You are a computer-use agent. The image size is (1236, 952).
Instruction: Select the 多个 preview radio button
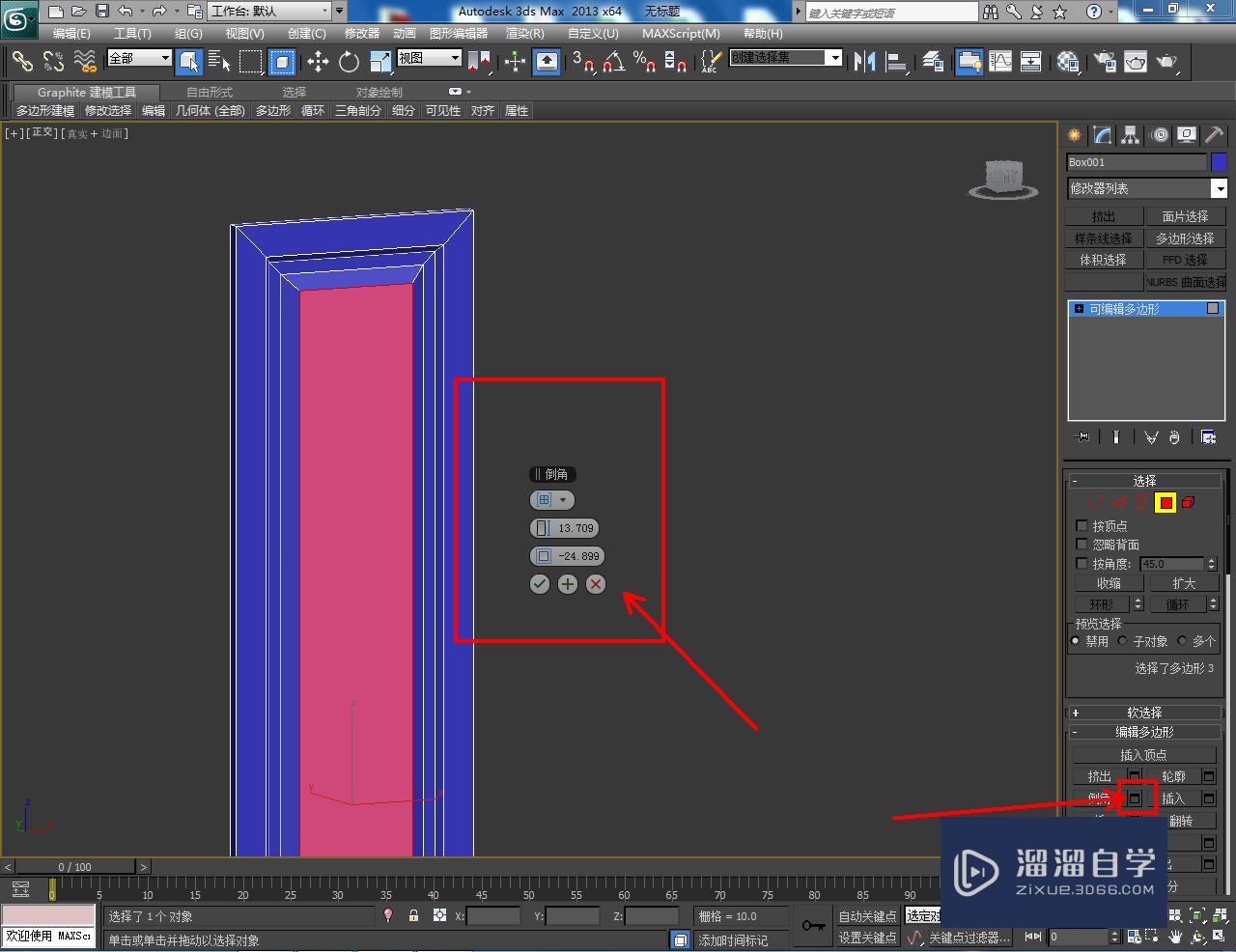tap(1182, 640)
